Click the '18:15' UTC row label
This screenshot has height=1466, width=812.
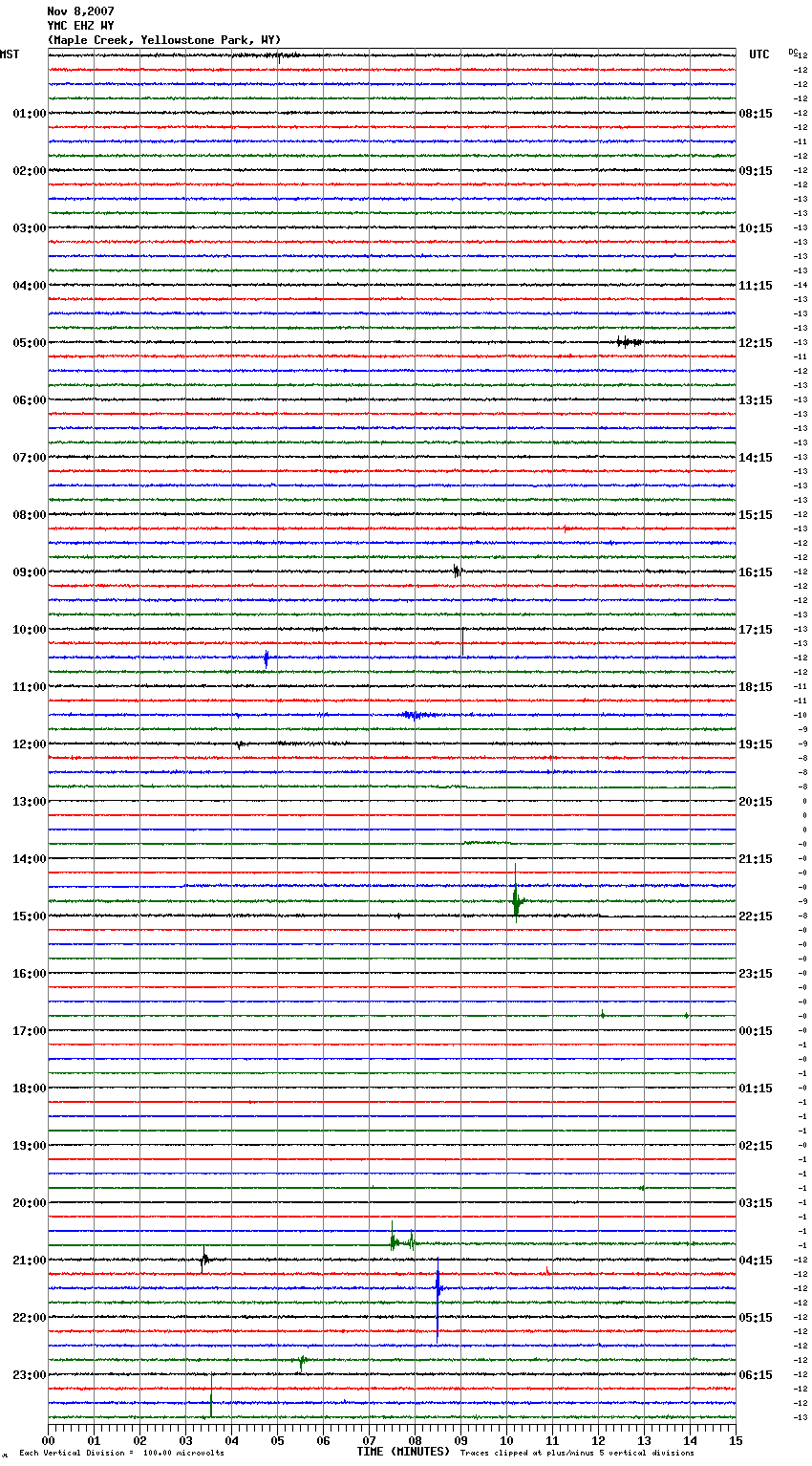[756, 687]
